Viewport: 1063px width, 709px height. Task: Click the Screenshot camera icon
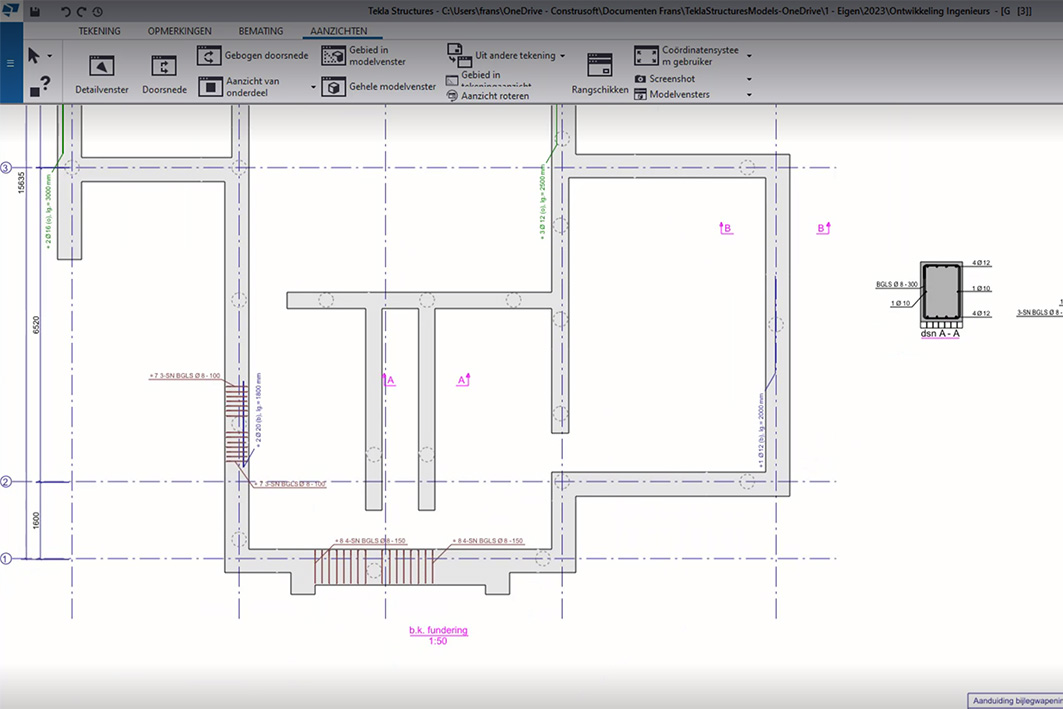point(640,79)
